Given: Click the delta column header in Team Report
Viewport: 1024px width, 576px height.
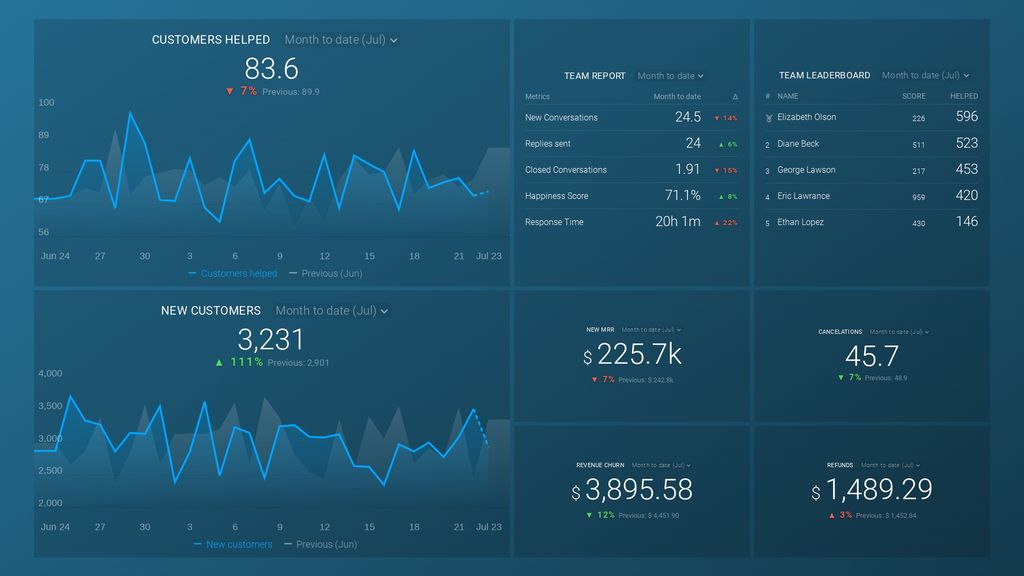Looking at the screenshot, I should pyautogui.click(x=735, y=97).
